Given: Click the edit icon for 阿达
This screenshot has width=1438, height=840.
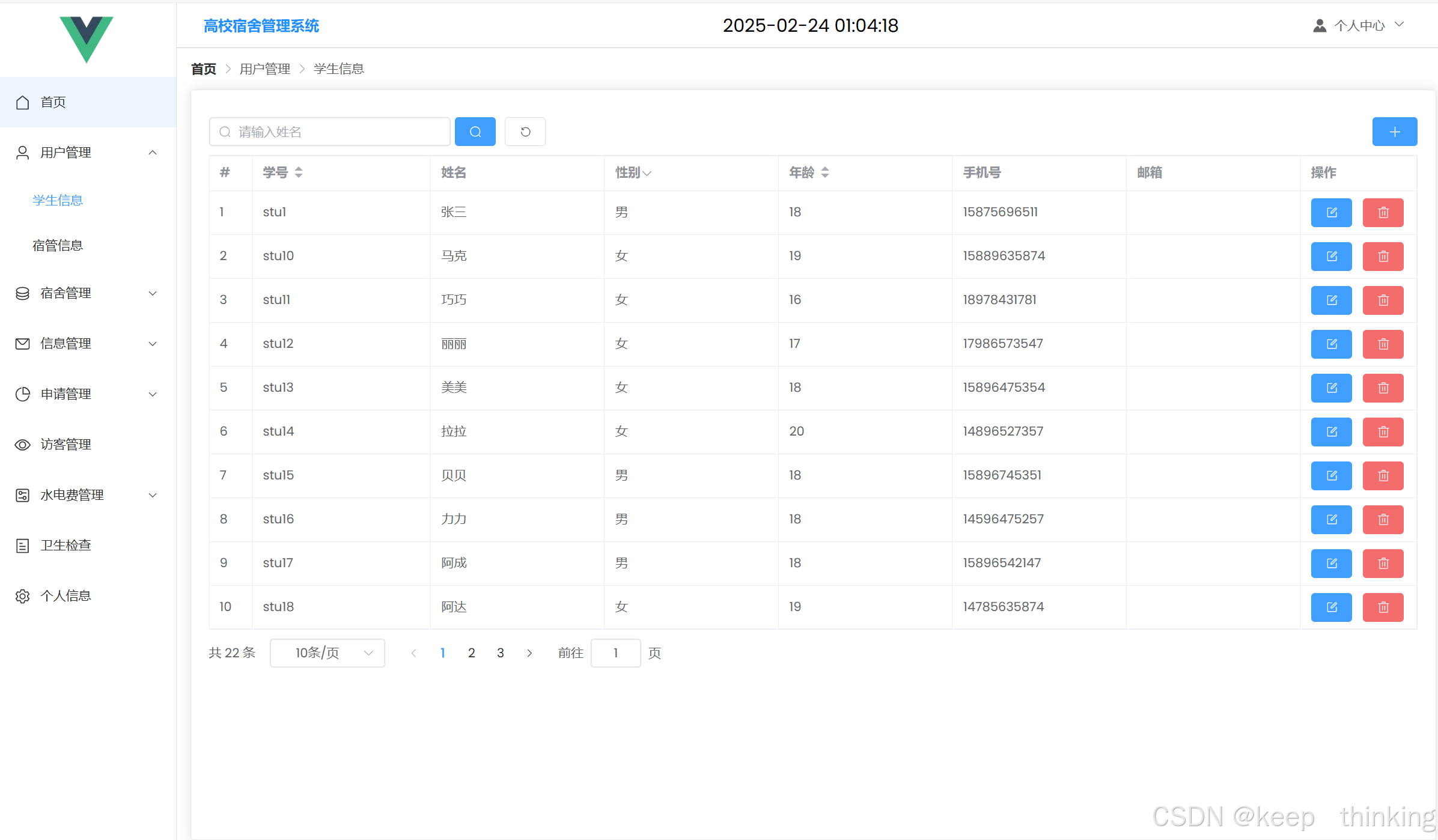Looking at the screenshot, I should pyautogui.click(x=1331, y=607).
